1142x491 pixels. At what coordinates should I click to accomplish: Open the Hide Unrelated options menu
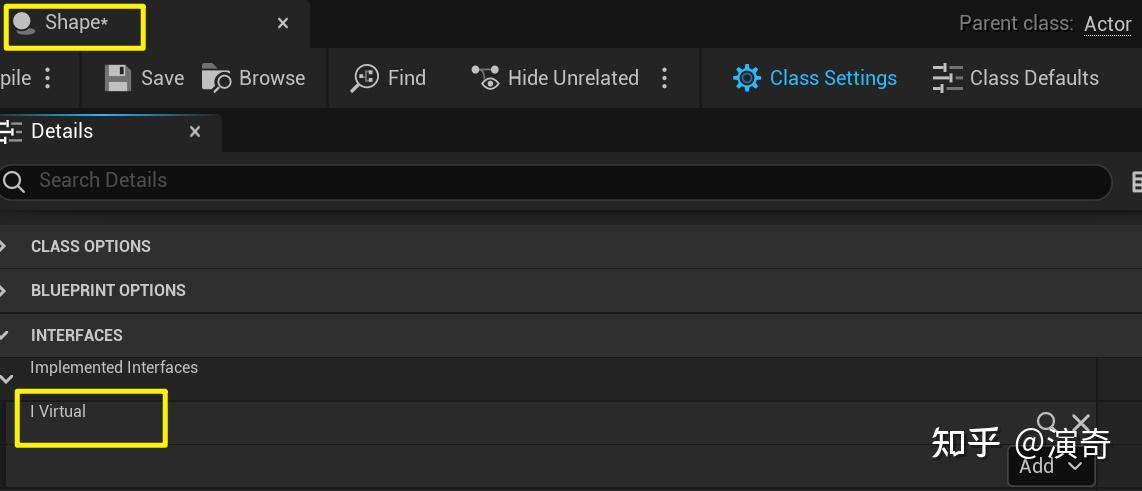[665, 78]
